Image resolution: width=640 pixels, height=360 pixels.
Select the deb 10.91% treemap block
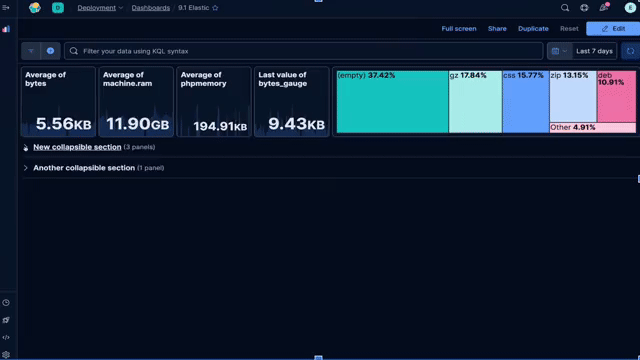point(617,96)
